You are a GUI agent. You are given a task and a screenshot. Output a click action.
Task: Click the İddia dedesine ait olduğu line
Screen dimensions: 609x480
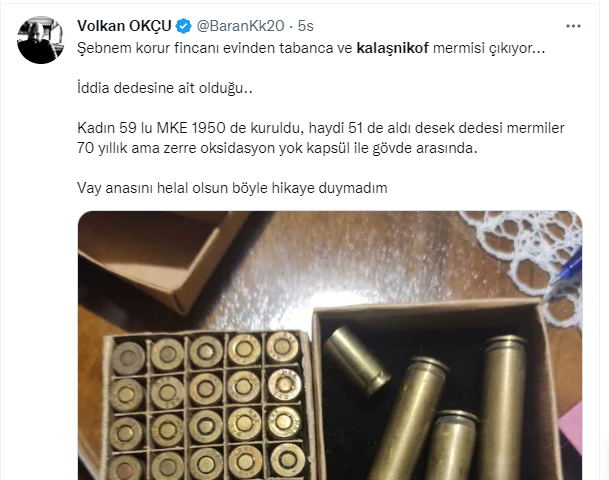click(x=165, y=88)
